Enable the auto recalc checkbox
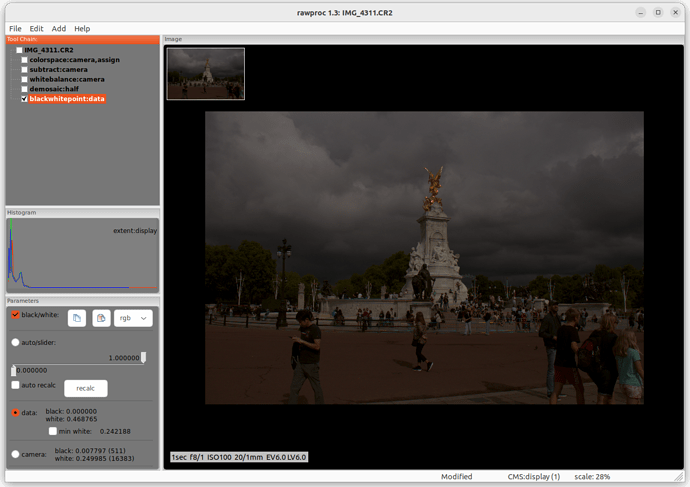This screenshot has height=487, width=690. (x=15, y=385)
